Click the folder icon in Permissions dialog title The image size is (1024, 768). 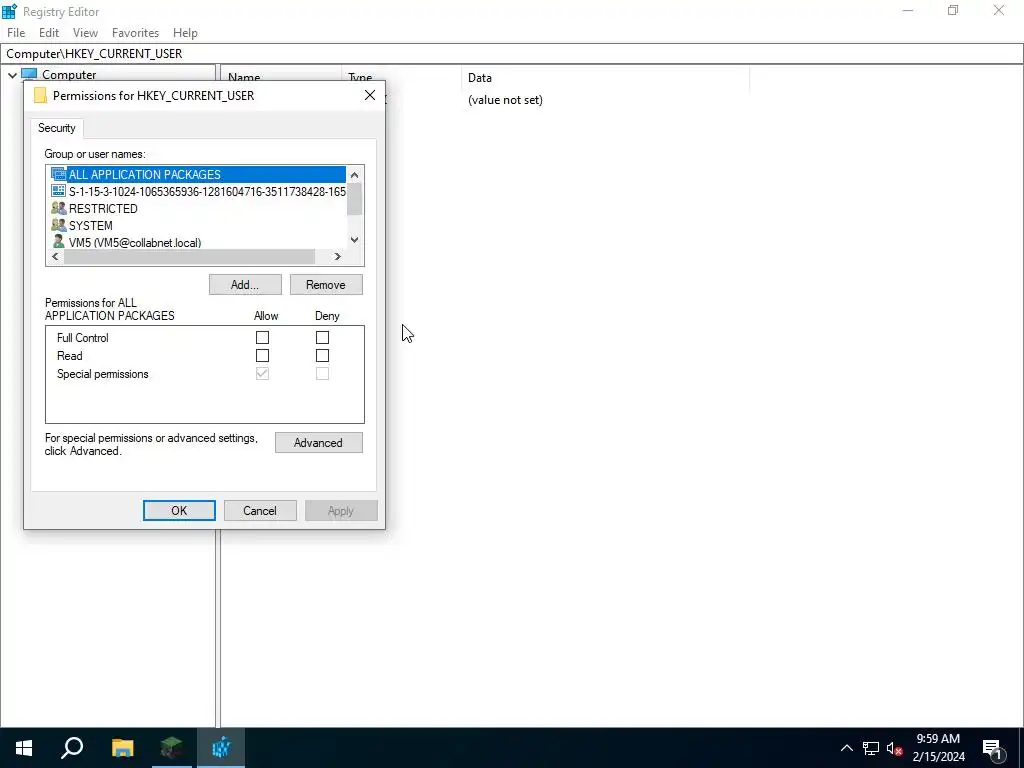click(x=40, y=95)
